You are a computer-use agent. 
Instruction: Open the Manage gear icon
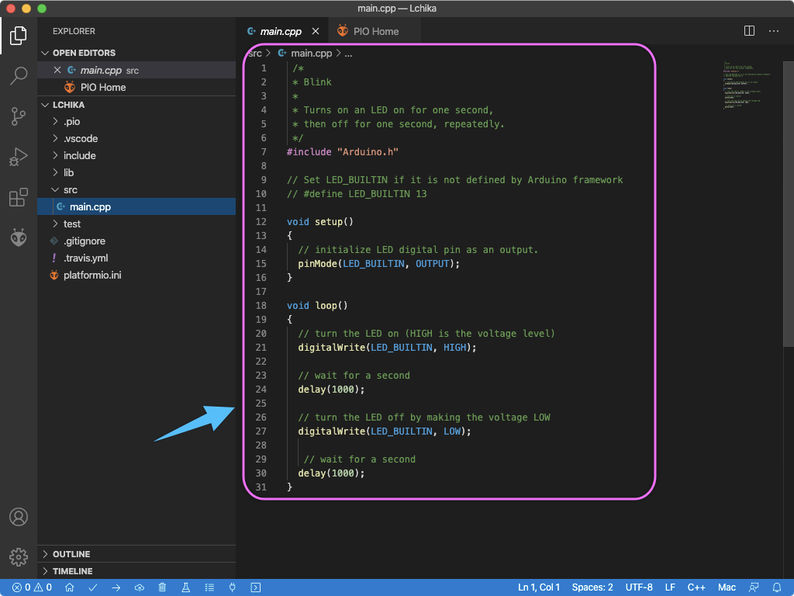click(x=18, y=557)
